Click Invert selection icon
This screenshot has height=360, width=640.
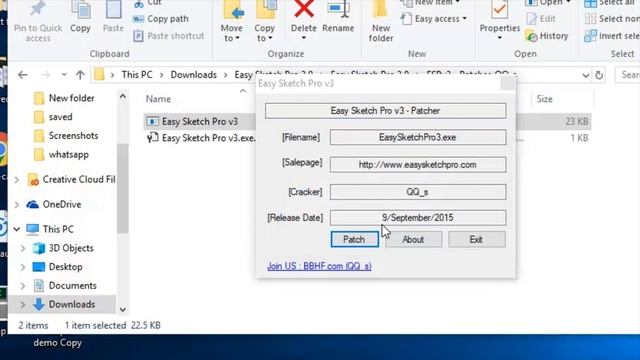[590, 36]
